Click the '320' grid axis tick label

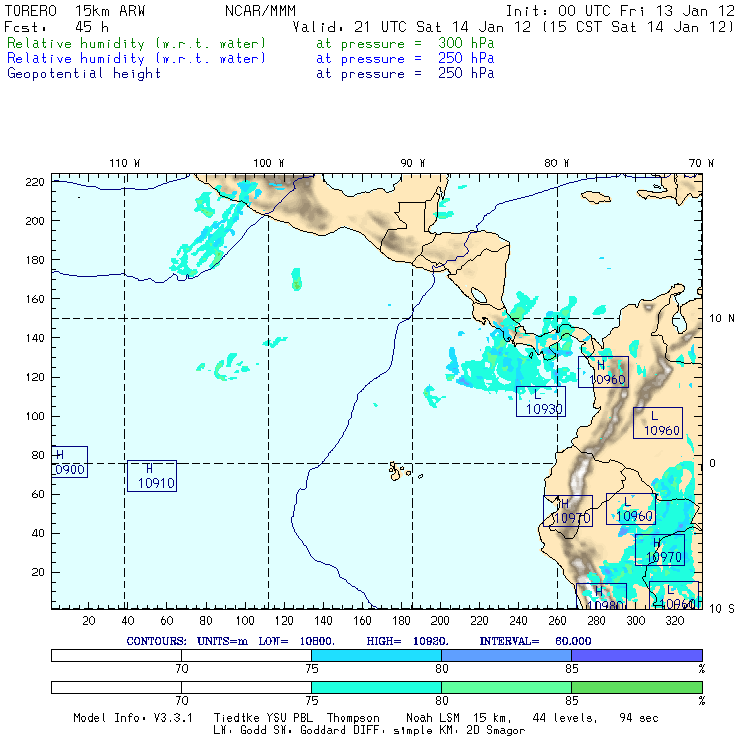click(x=675, y=621)
